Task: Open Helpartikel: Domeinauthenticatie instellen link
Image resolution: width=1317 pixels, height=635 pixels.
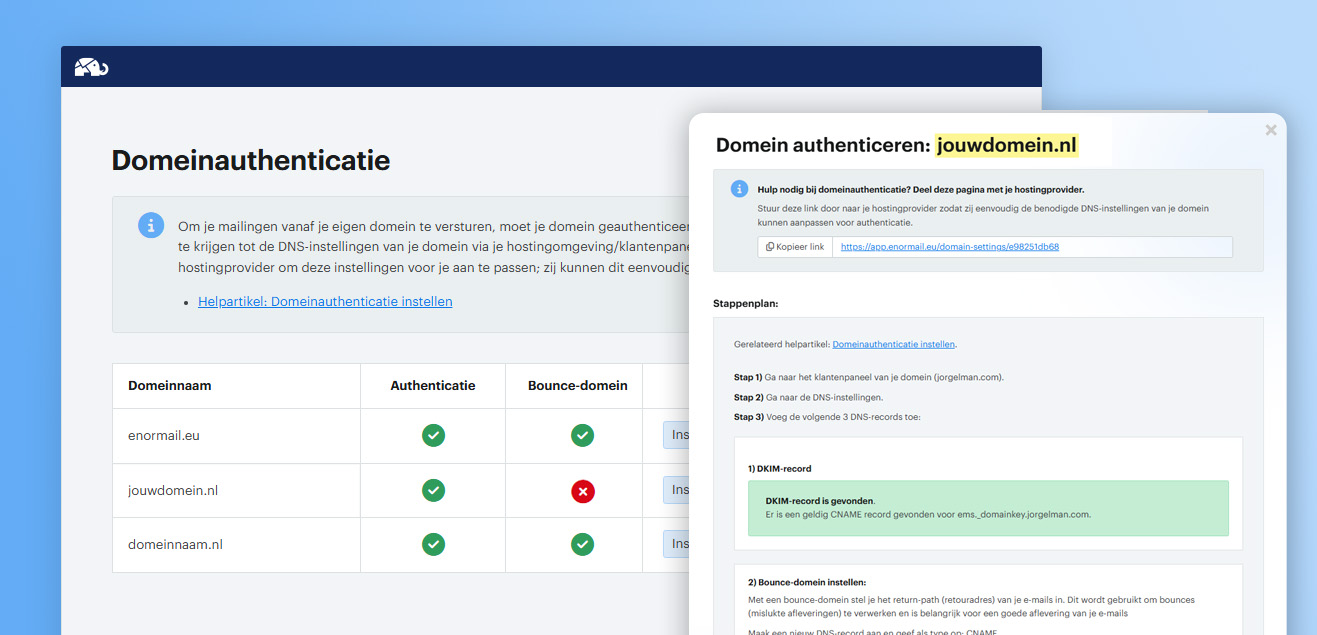Action: [x=325, y=301]
